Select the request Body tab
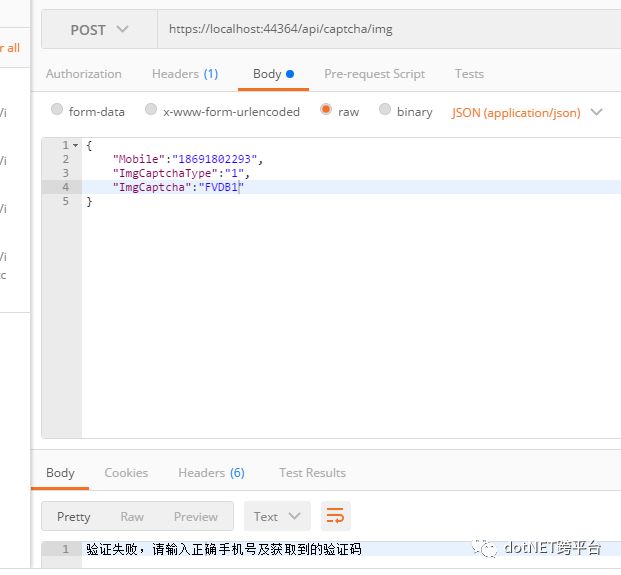This screenshot has width=621, height=575. coord(273,74)
